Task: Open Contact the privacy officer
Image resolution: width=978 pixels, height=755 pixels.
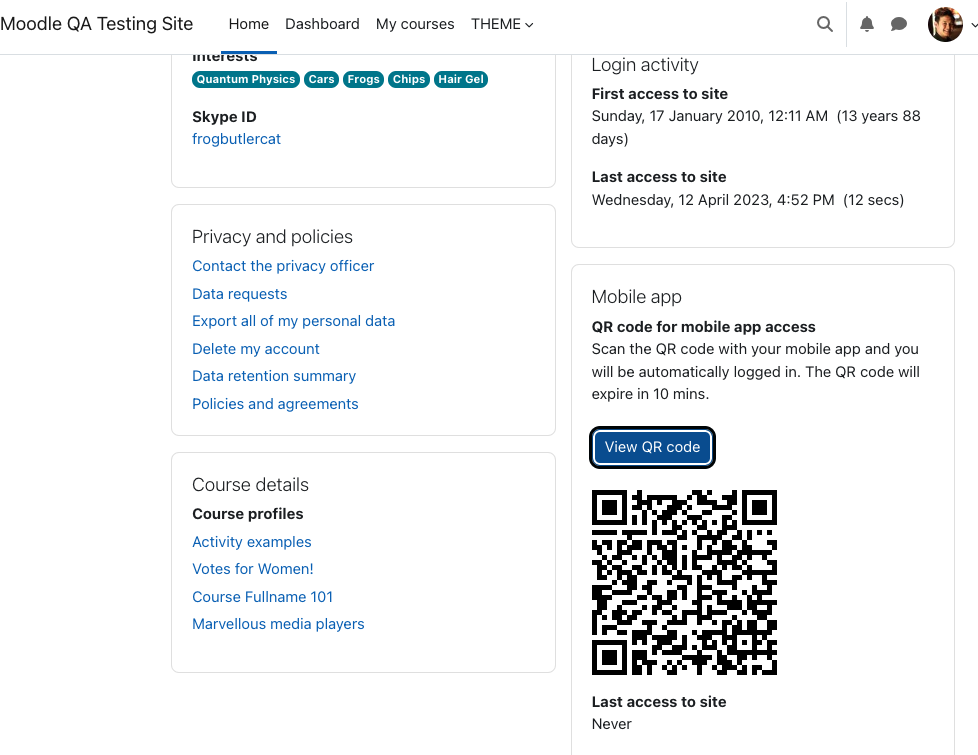Action: tap(283, 266)
